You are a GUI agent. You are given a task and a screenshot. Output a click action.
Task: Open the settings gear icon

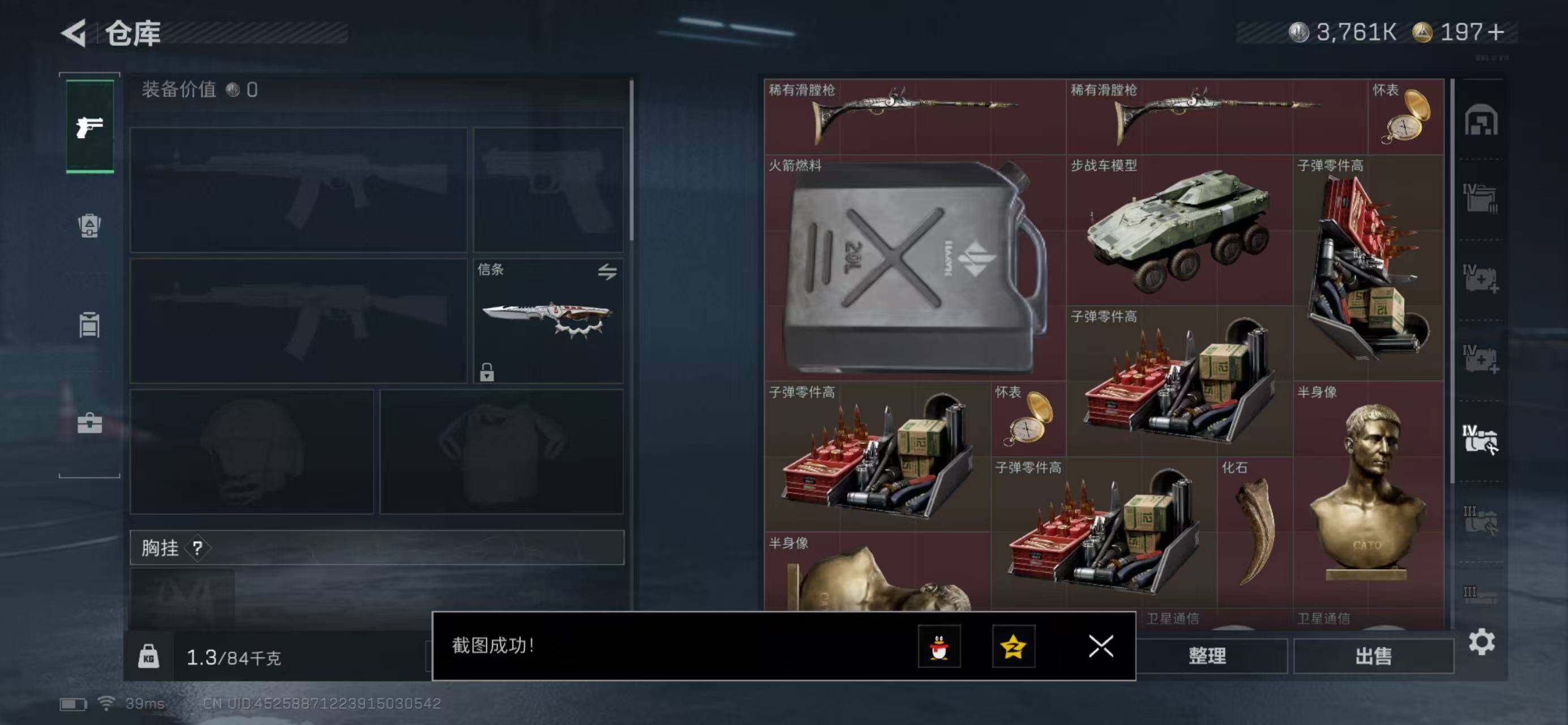pyautogui.click(x=1481, y=642)
